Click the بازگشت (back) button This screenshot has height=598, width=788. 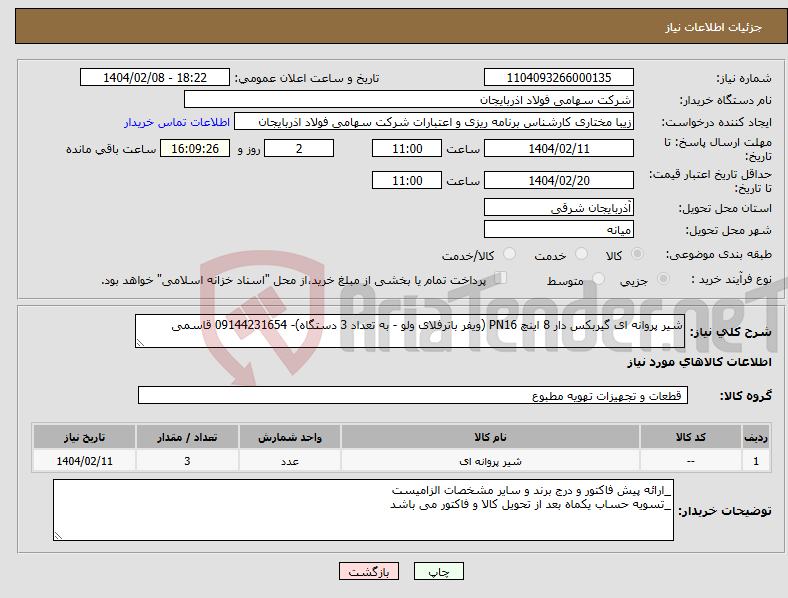click(369, 571)
